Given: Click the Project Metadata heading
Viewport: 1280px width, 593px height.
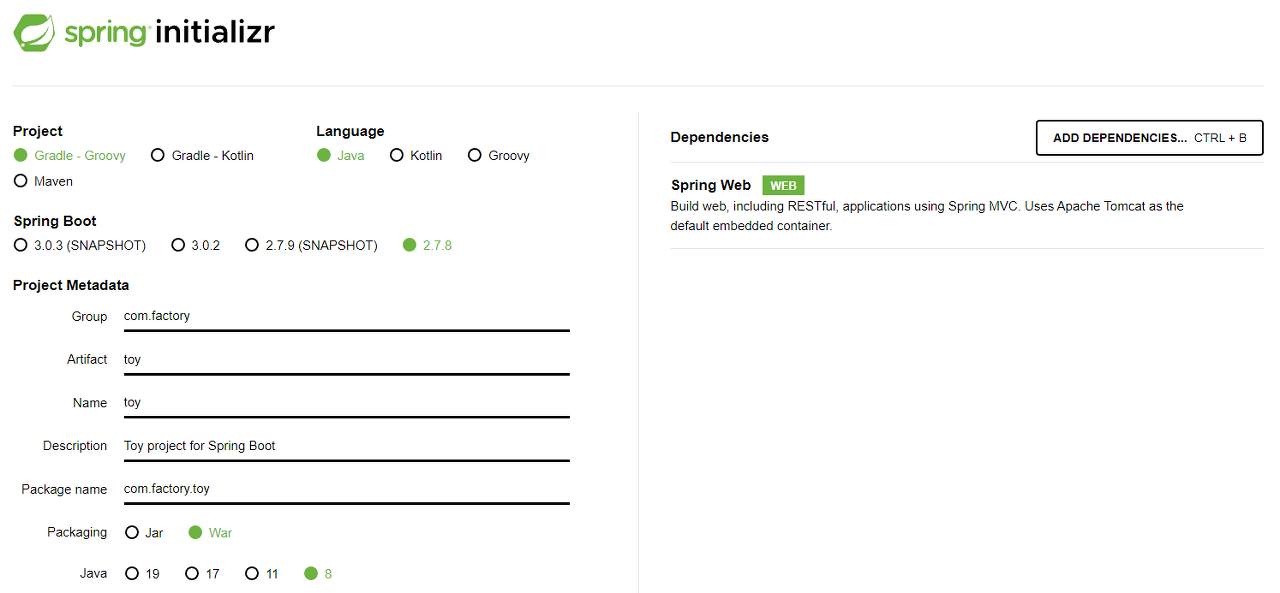Looking at the screenshot, I should [x=71, y=285].
